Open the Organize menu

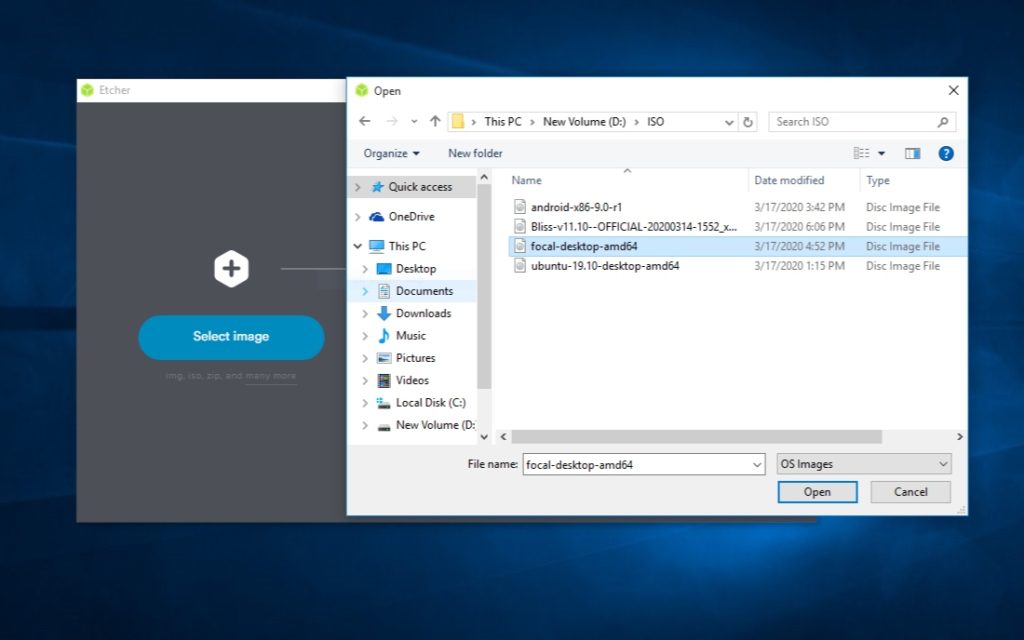[x=391, y=153]
